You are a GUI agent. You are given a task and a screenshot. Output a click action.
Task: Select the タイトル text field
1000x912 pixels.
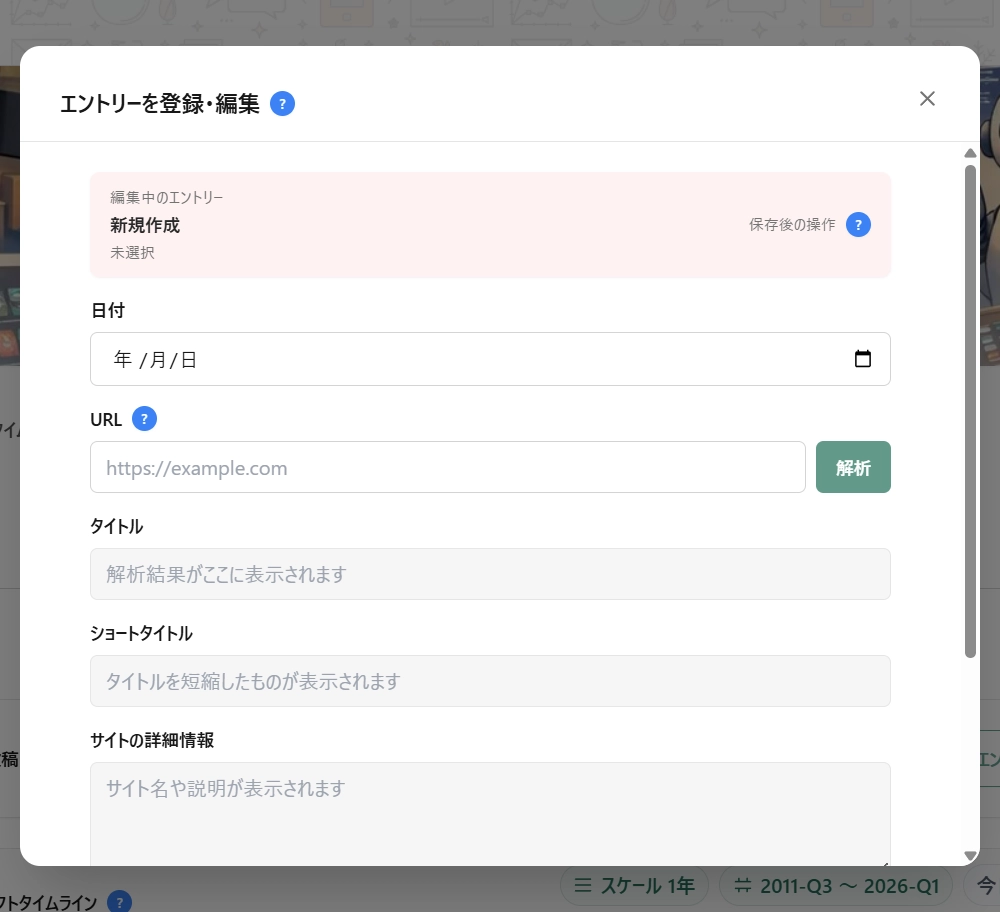pos(490,574)
